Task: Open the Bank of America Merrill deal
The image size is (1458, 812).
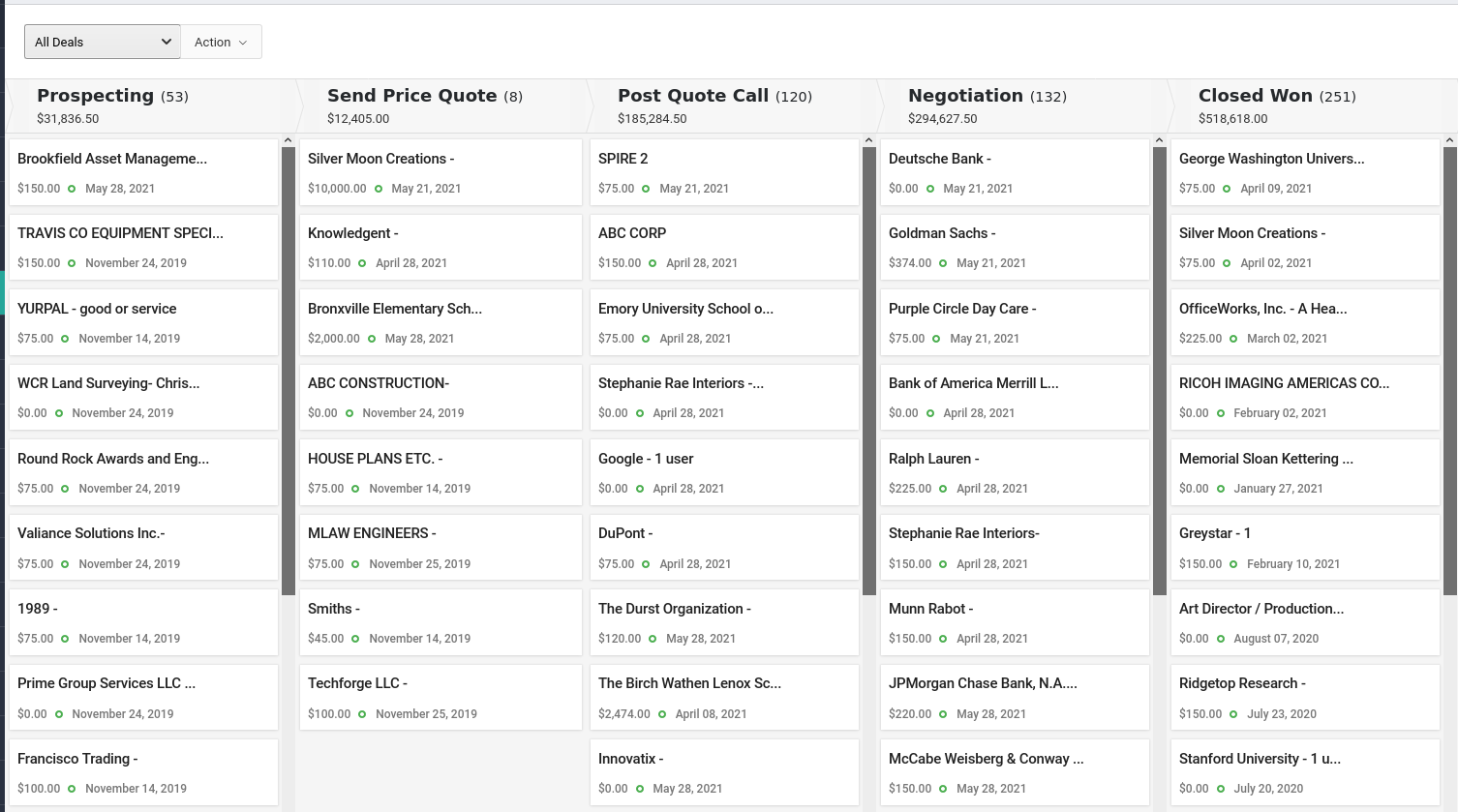Action: coord(1015,397)
